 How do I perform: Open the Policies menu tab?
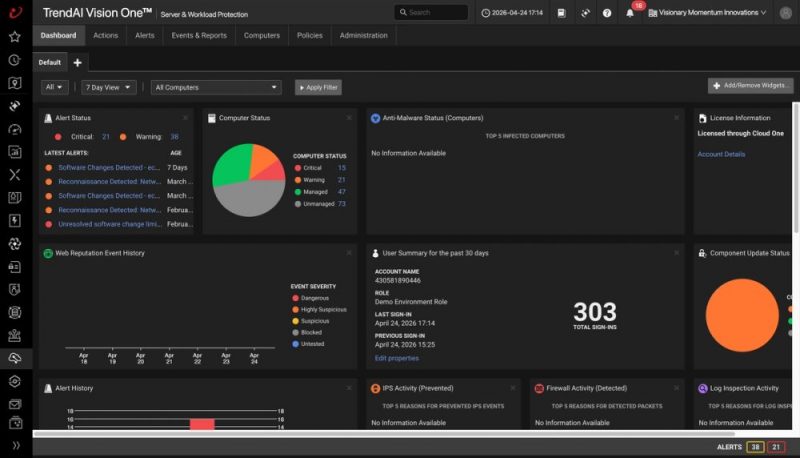[310, 35]
